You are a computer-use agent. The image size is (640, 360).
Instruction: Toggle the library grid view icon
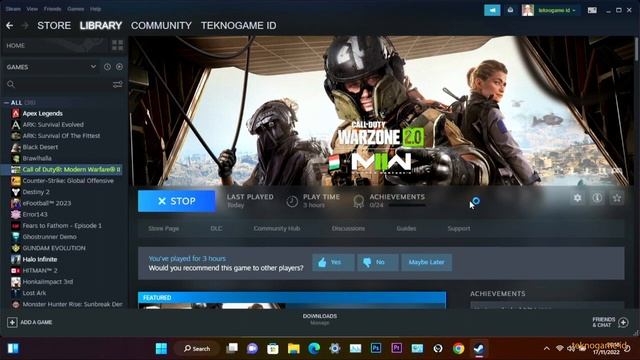[118, 45]
